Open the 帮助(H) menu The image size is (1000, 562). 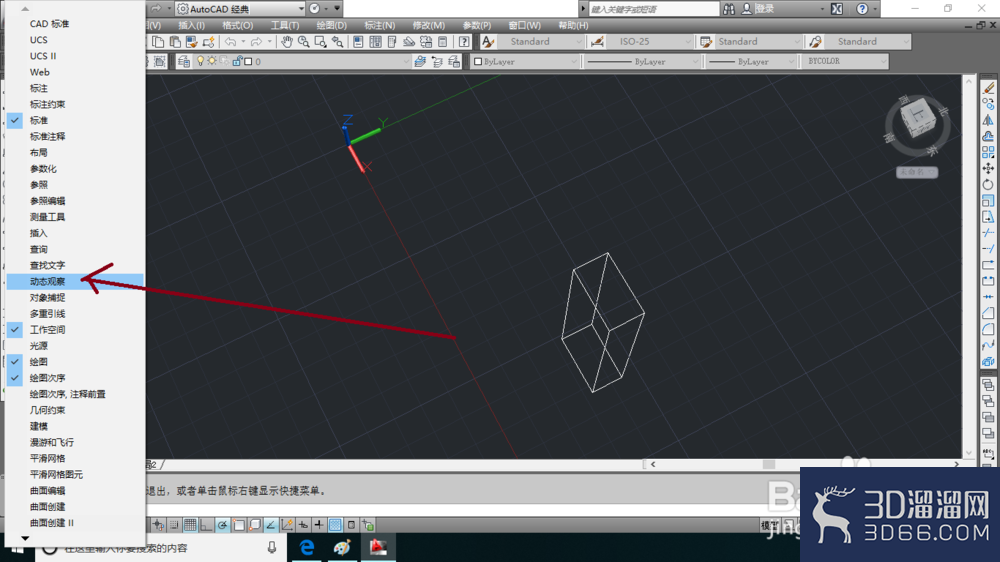coord(573,26)
